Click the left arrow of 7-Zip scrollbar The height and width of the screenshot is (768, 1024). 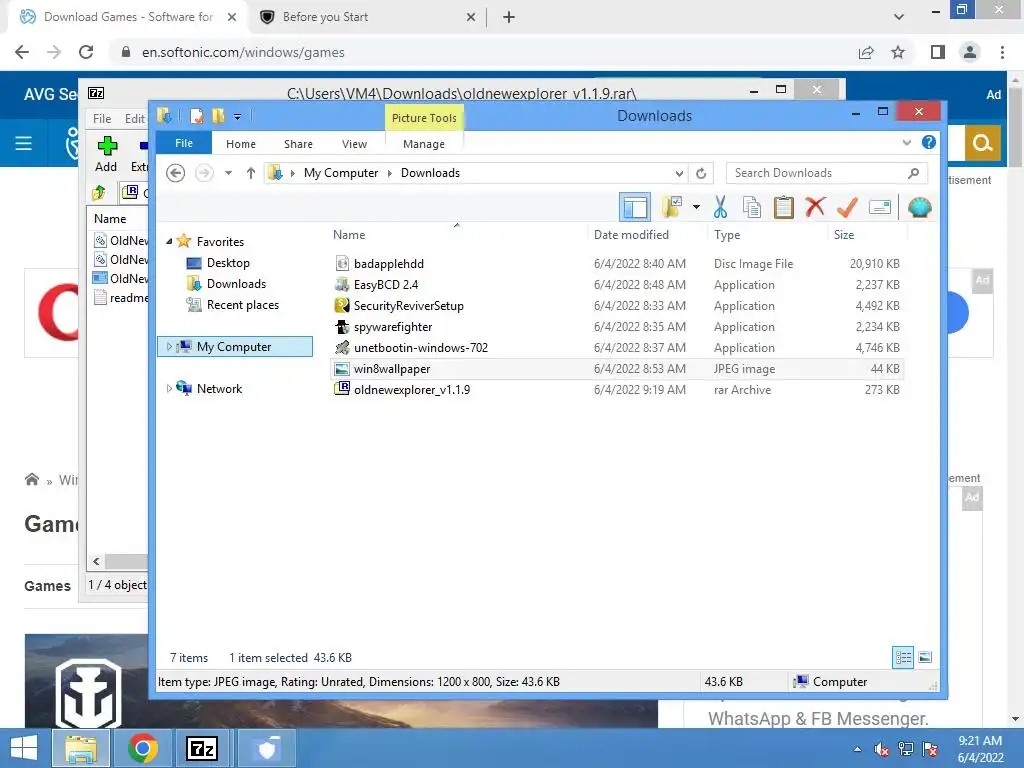click(x=96, y=561)
